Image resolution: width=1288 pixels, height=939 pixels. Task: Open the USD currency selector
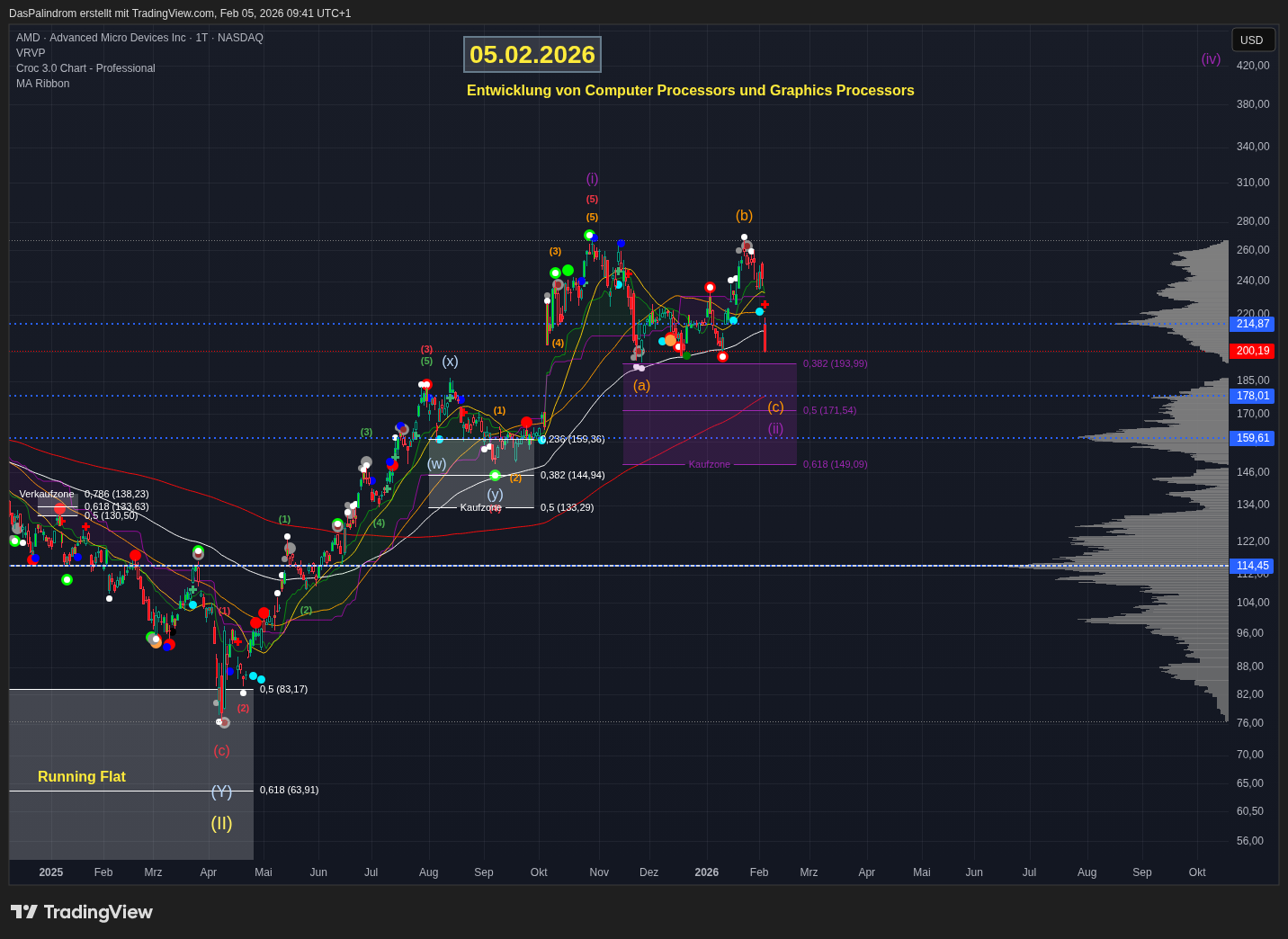tap(1251, 40)
